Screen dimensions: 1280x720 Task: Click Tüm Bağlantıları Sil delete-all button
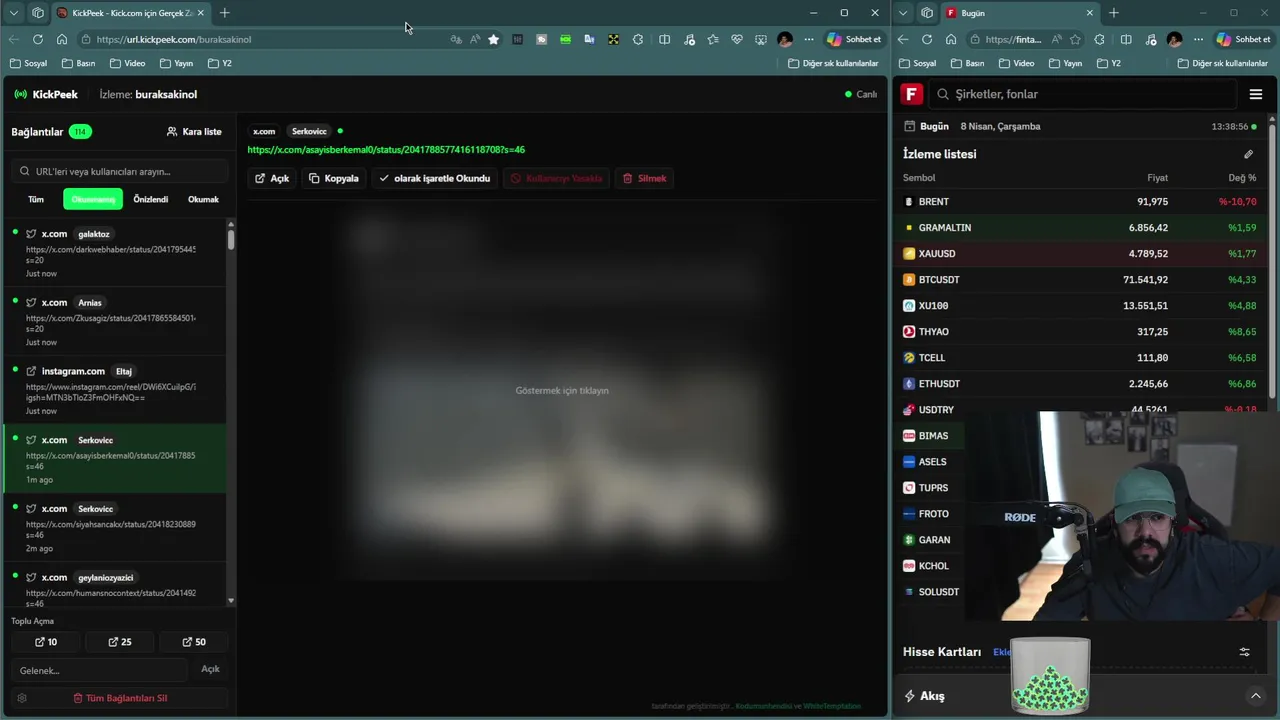120,698
